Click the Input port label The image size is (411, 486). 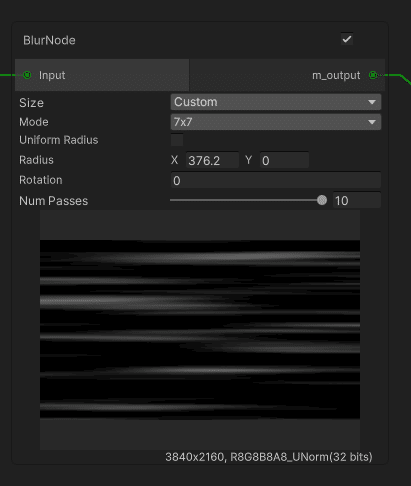(52, 75)
